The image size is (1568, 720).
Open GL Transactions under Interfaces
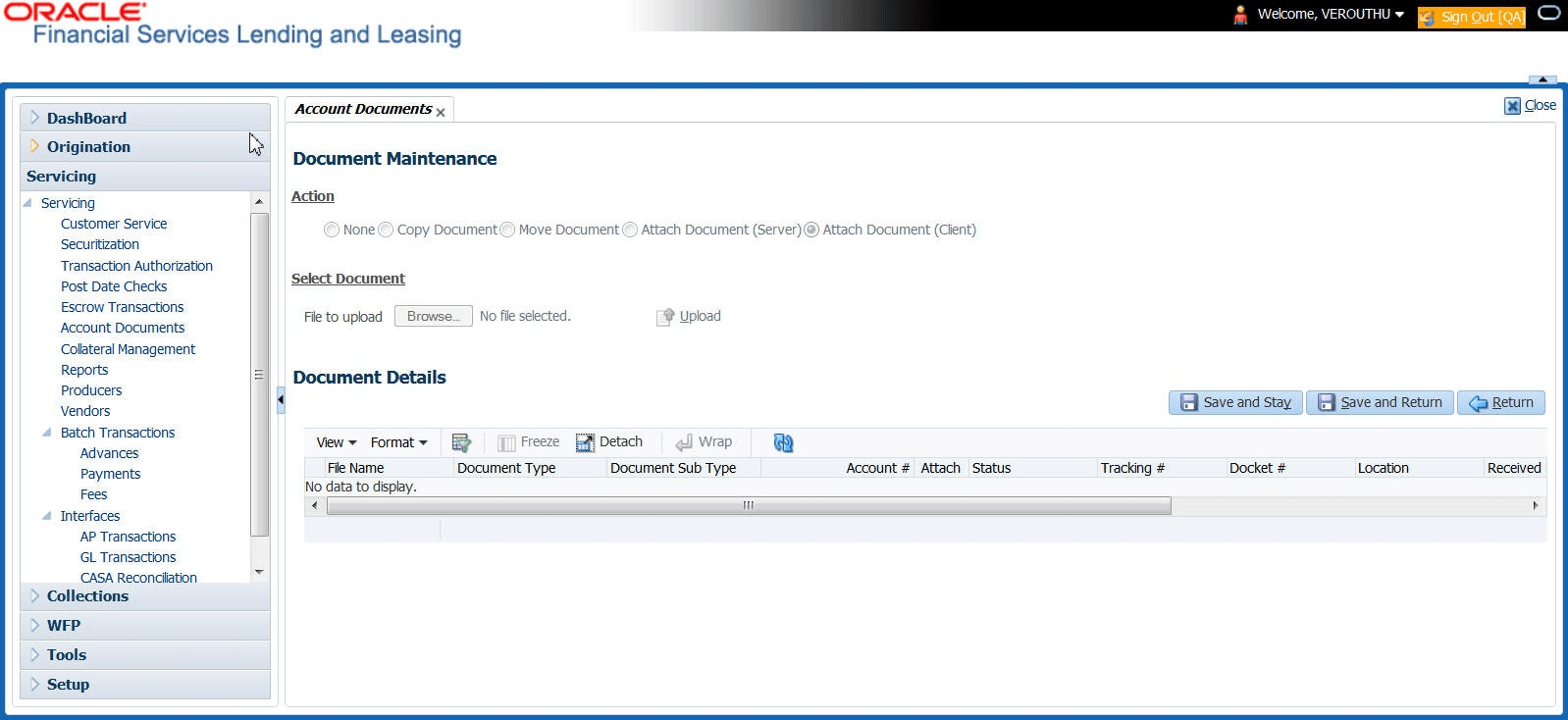(128, 557)
